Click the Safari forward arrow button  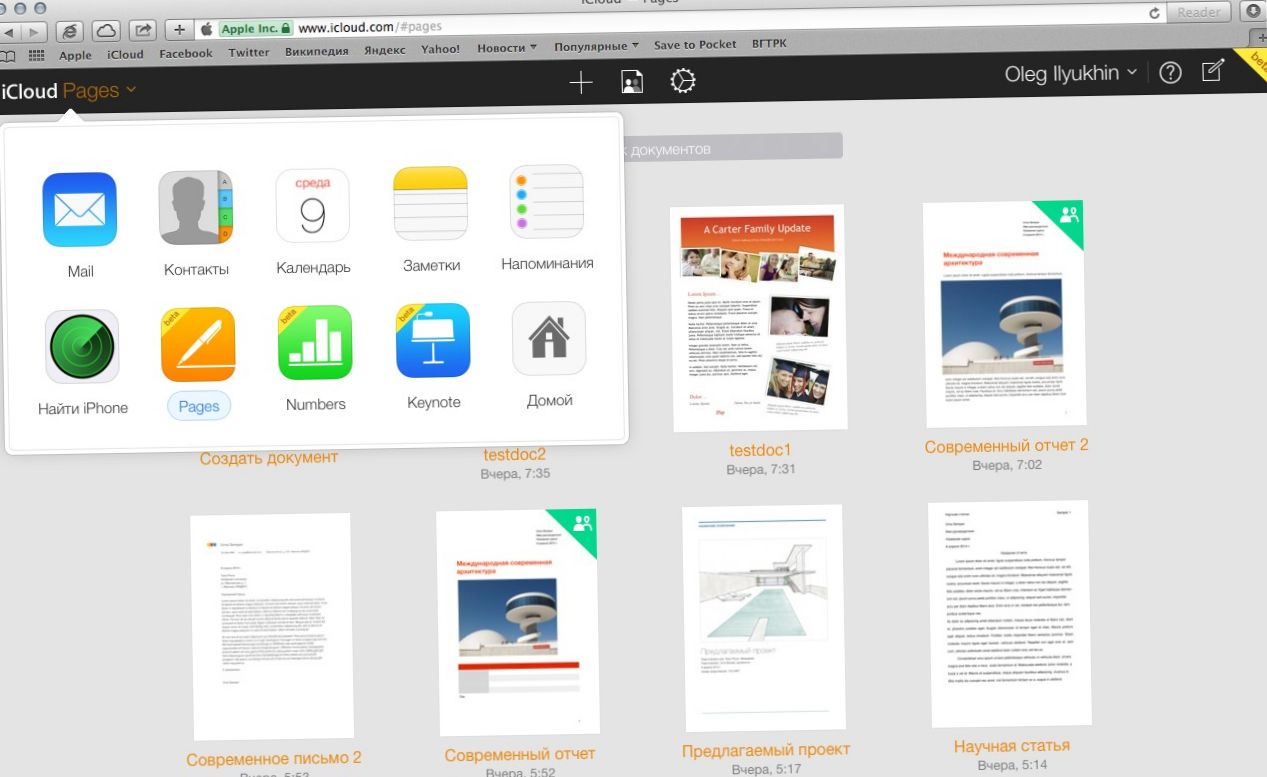tap(33, 30)
